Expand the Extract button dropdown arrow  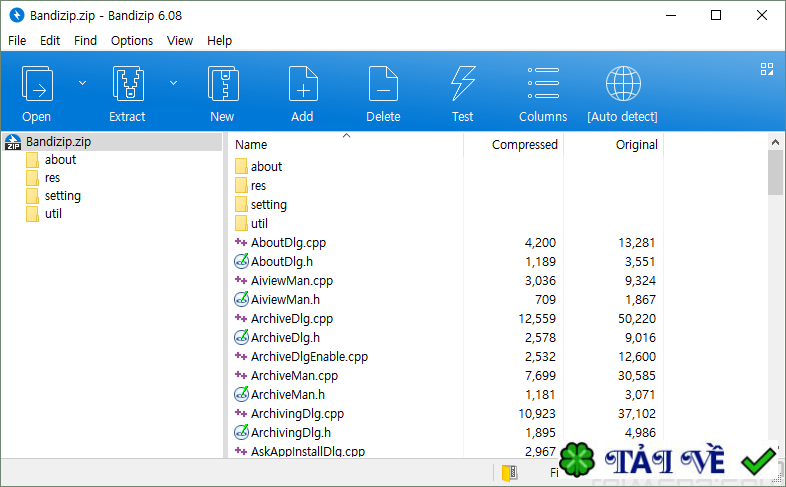173,83
